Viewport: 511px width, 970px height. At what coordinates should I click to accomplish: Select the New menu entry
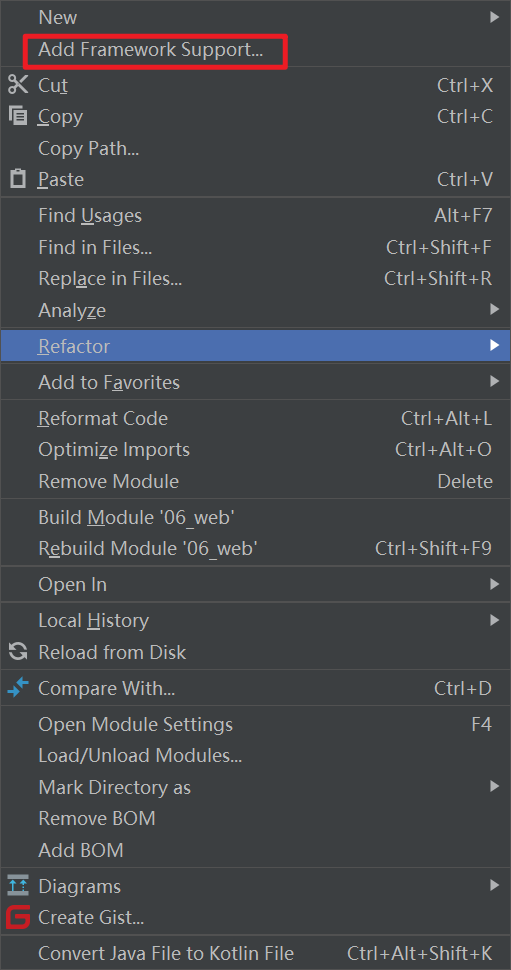256,17
